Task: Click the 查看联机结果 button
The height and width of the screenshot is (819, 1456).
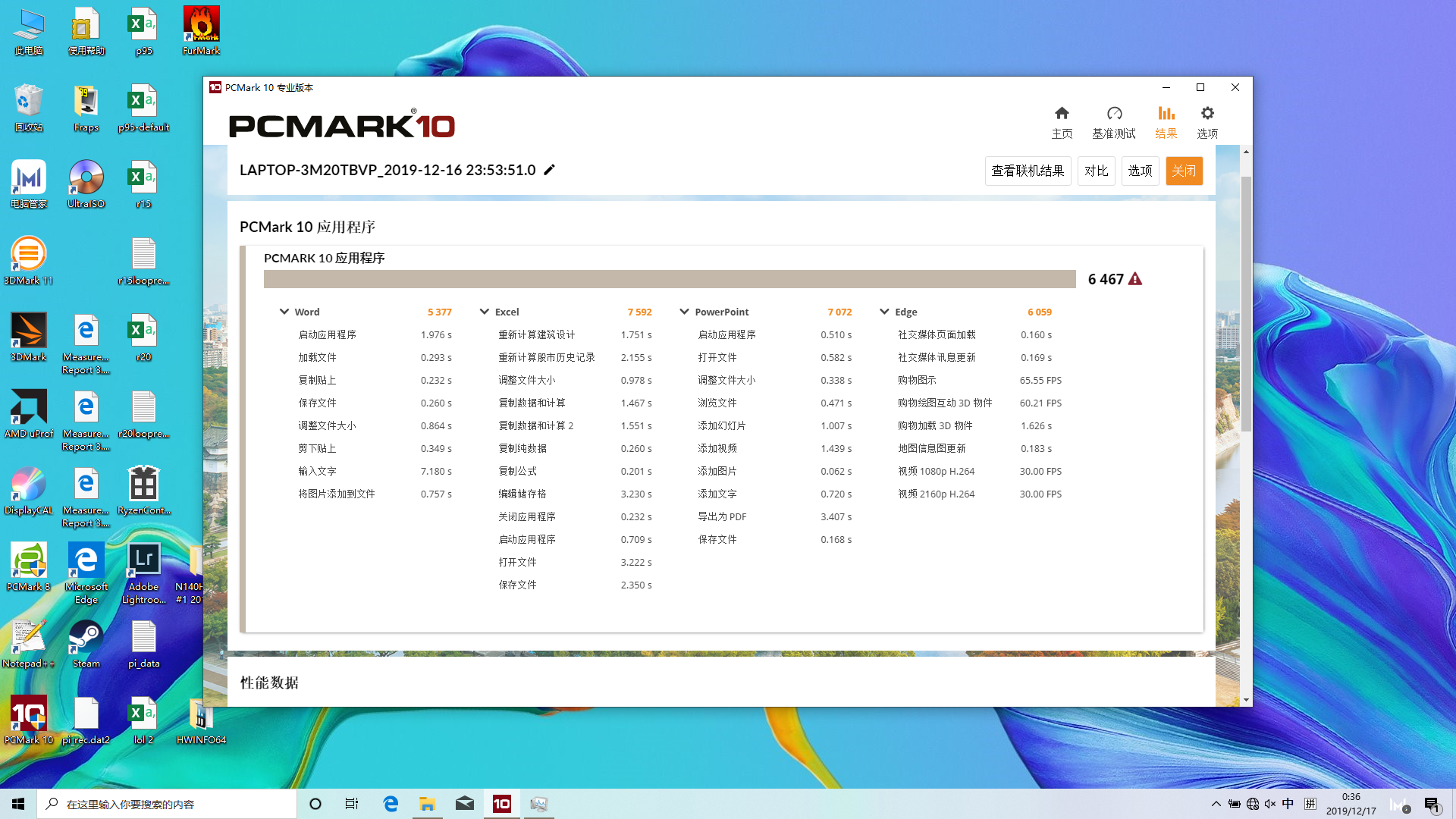Action: (x=1028, y=171)
